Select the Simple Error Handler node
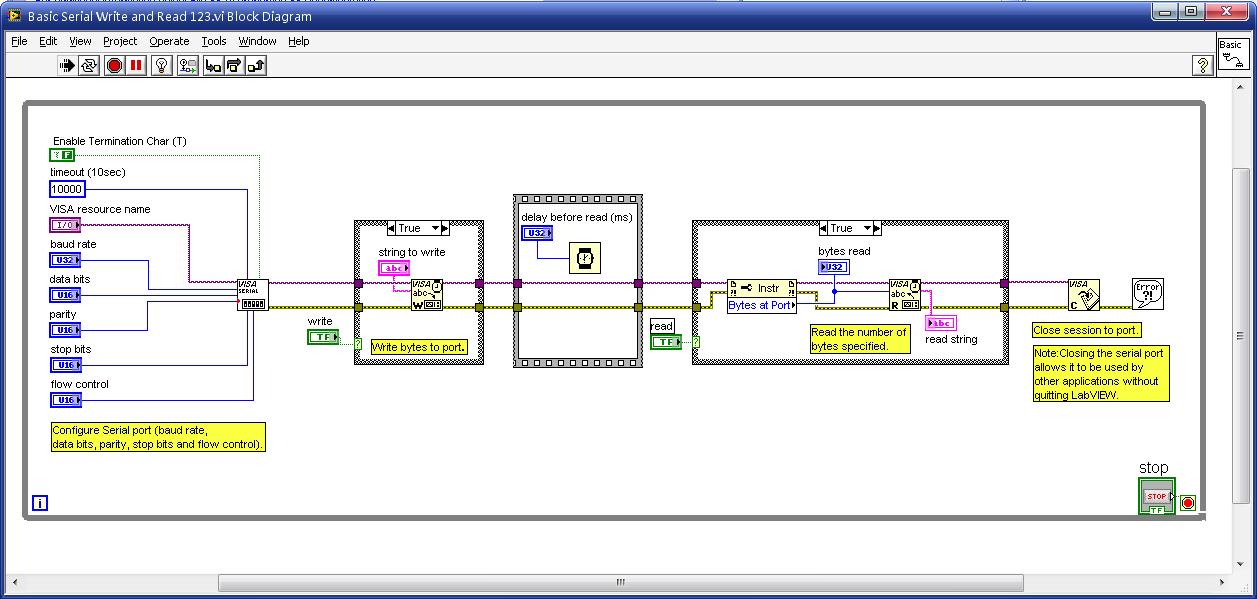This screenshot has height=599, width=1257. click(1148, 295)
